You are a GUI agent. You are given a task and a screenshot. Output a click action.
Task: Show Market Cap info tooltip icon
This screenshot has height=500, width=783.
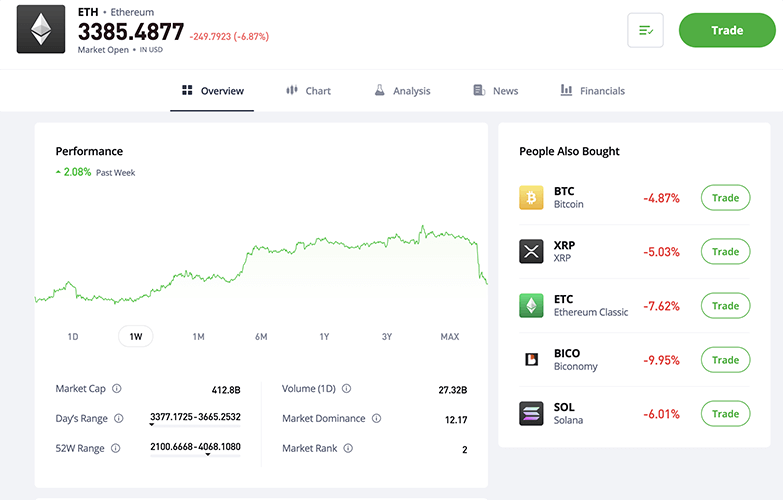point(117,389)
